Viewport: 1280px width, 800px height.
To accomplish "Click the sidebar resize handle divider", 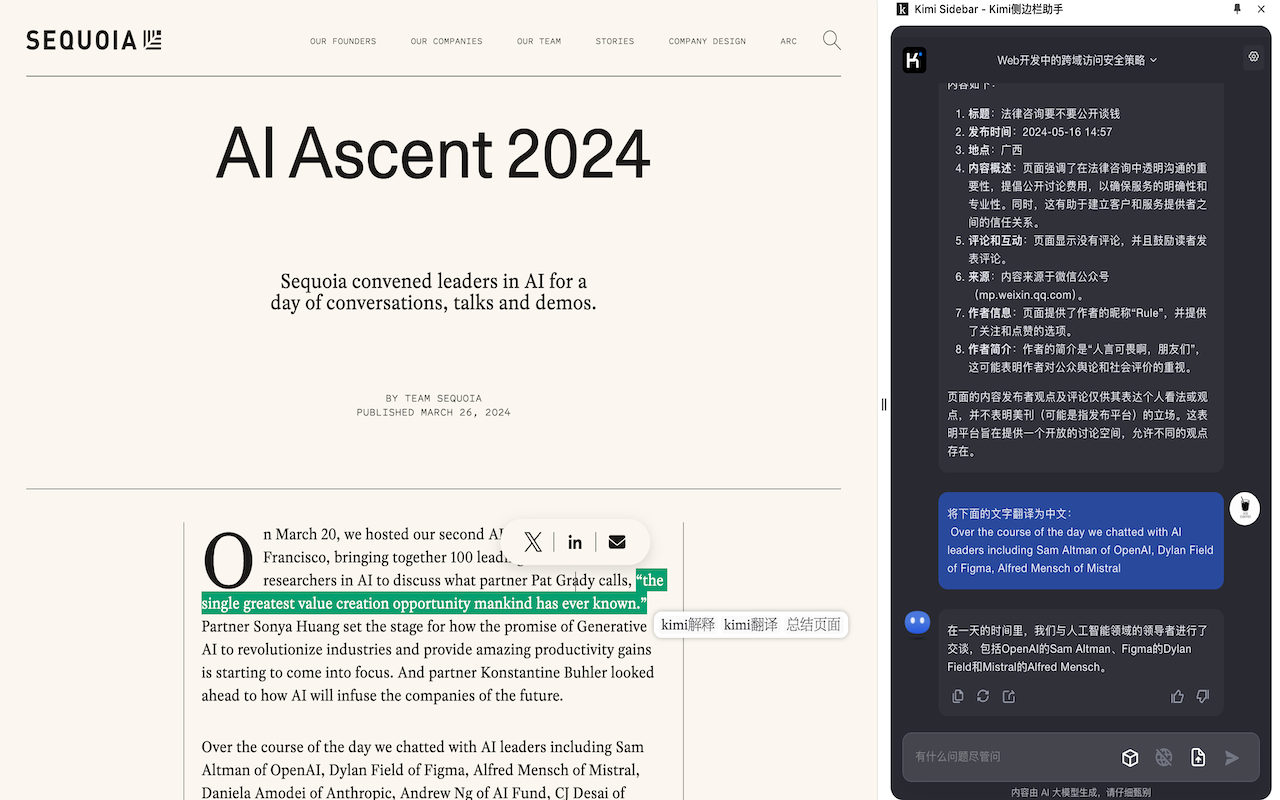I will tap(883, 404).
